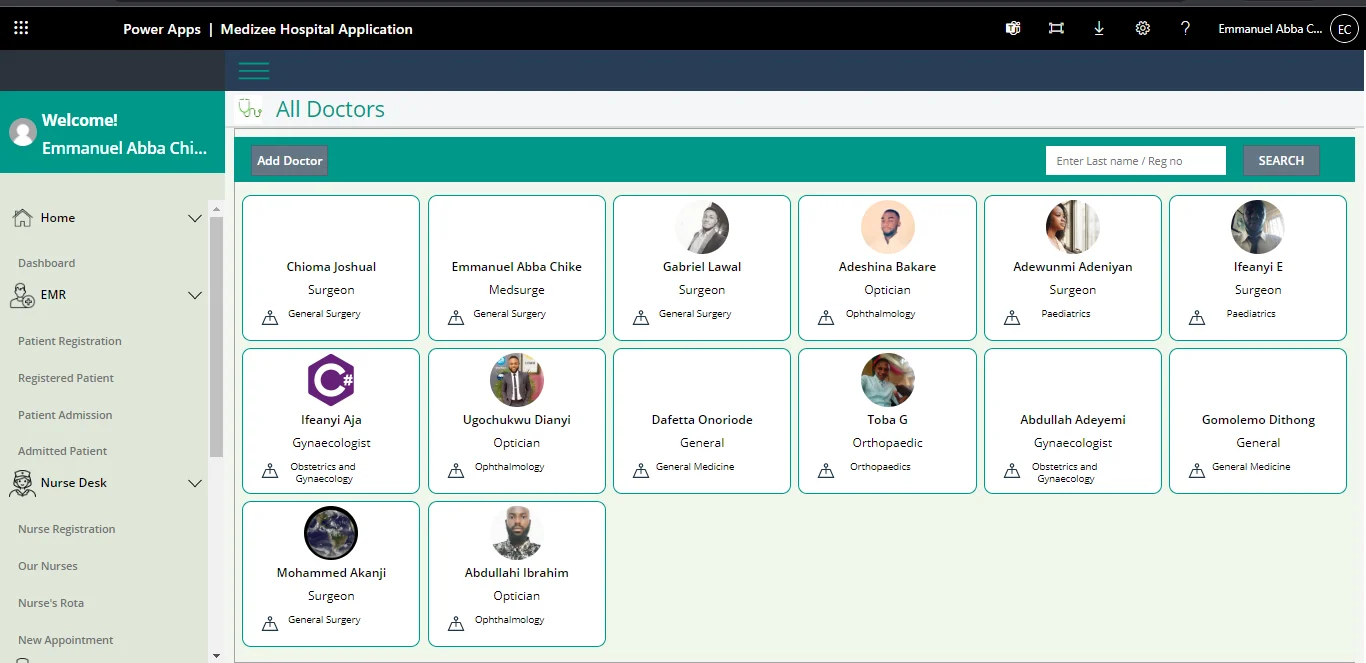This screenshot has height=663, width=1366.
Task: Go to Nurse's Rota menu item
Action: [51, 603]
